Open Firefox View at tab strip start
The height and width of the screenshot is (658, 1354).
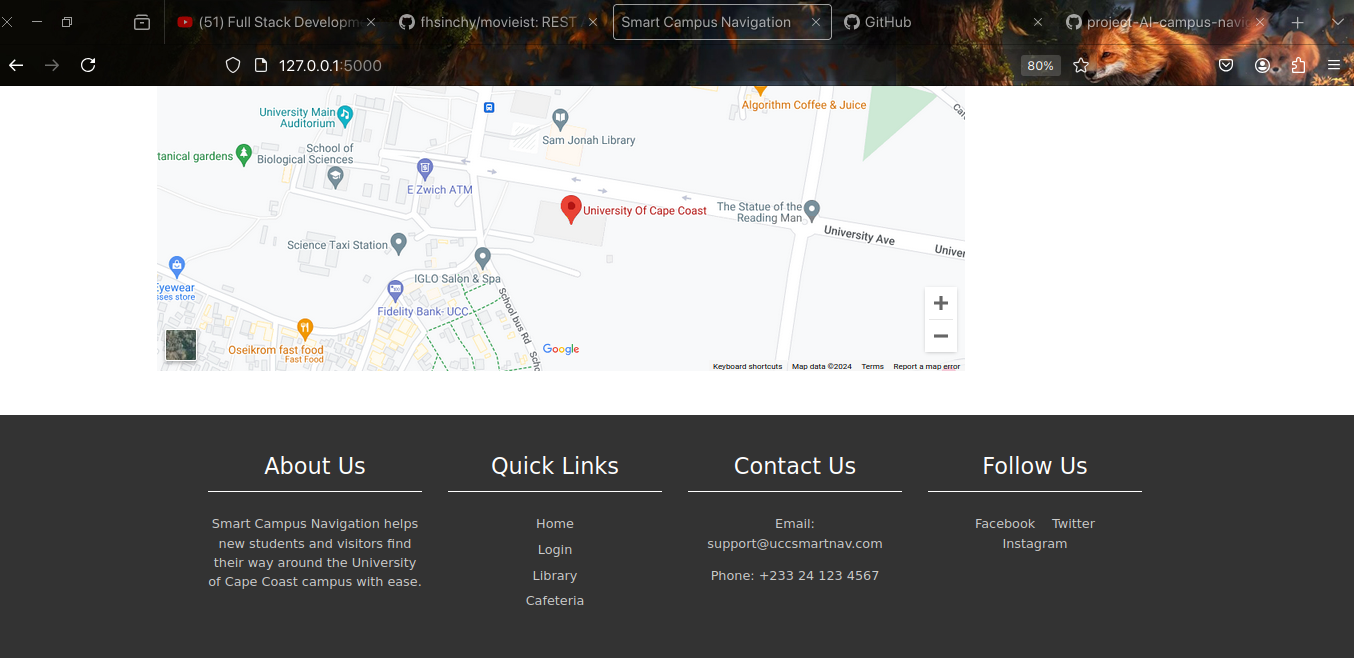coord(142,22)
